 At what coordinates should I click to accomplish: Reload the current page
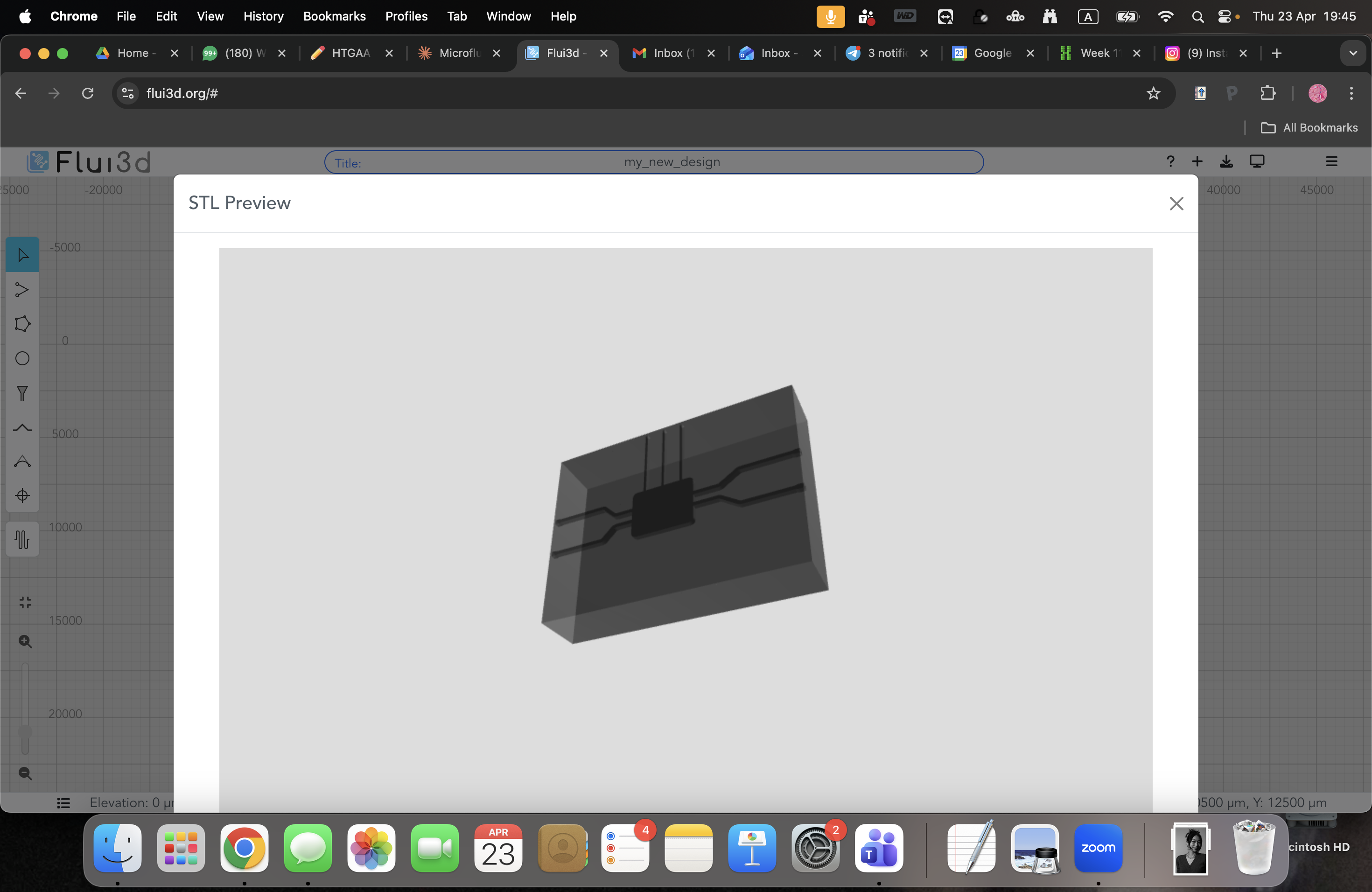88,93
